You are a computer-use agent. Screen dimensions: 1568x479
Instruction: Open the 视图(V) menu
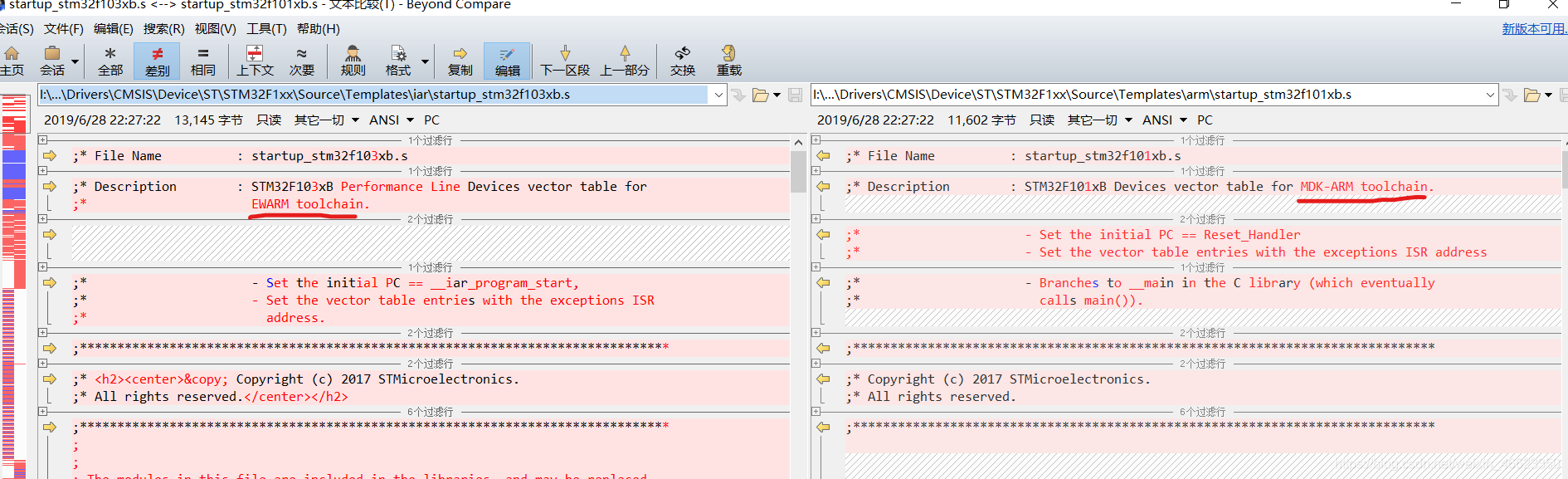click(215, 29)
